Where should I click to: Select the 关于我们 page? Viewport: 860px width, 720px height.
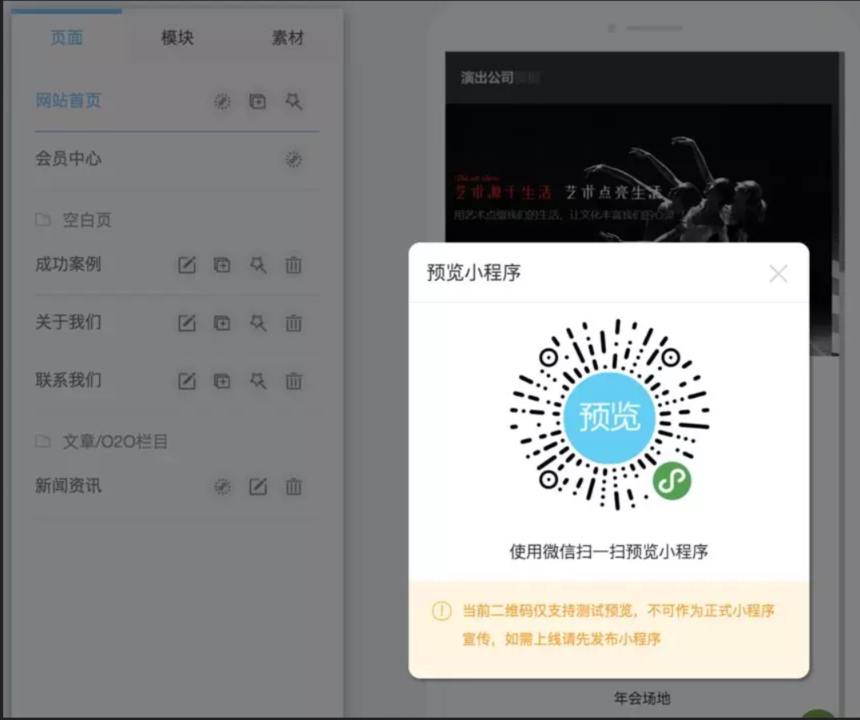(68, 322)
